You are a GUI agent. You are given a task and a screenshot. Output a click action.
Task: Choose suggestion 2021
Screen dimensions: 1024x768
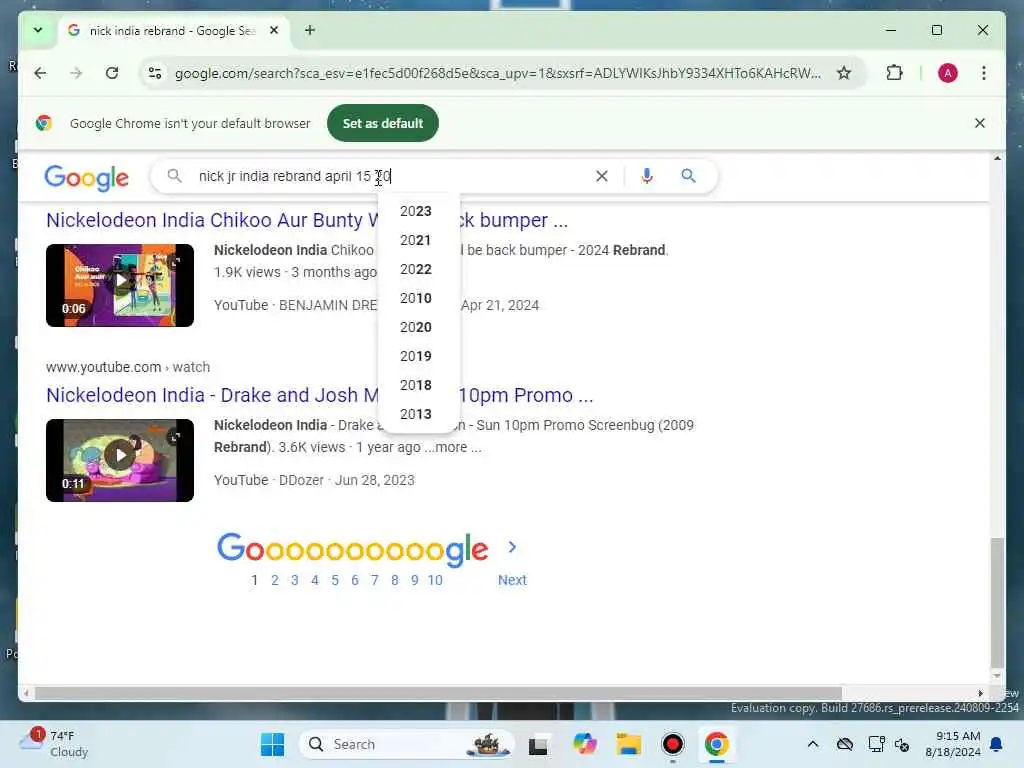(x=416, y=240)
